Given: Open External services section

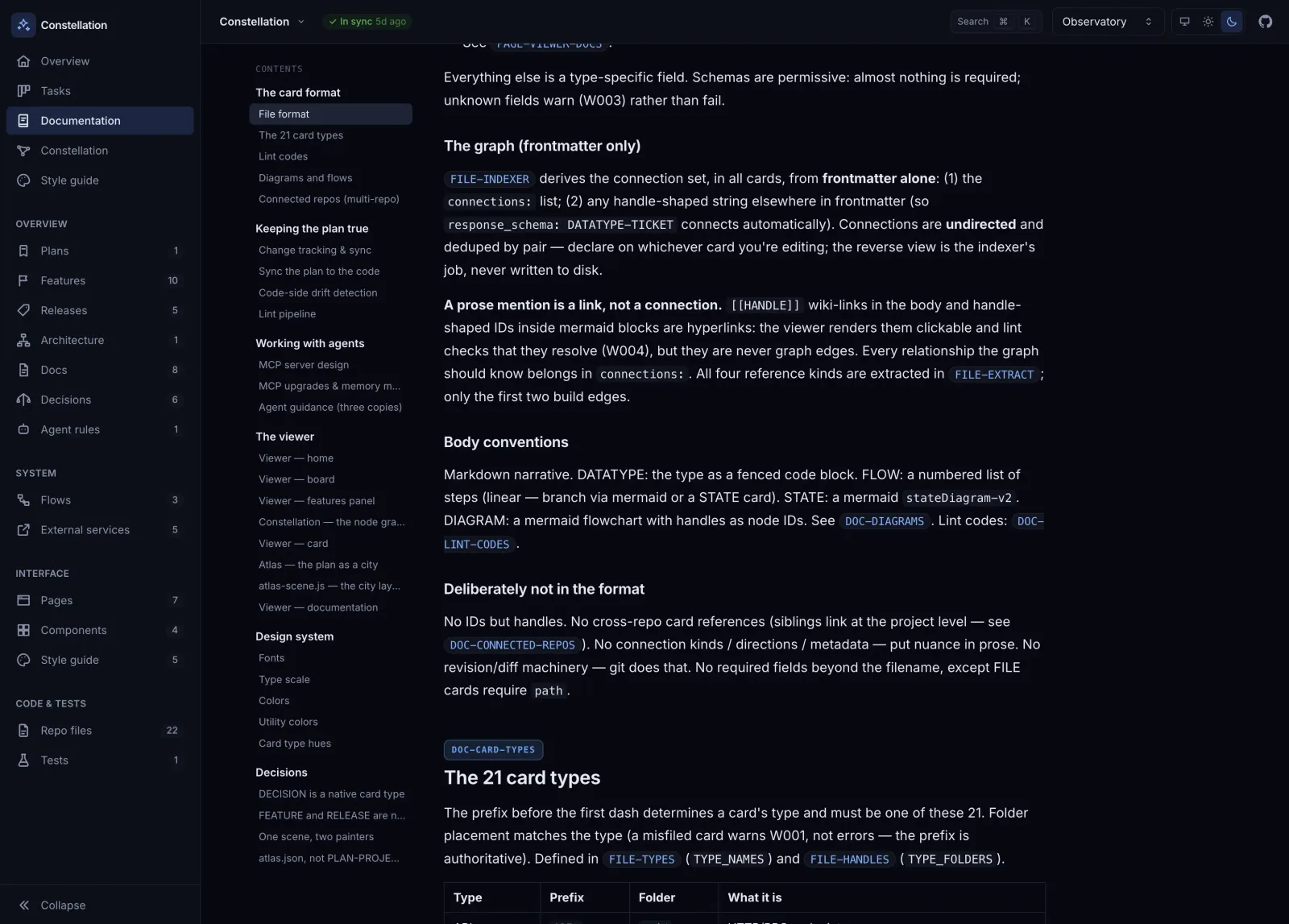Looking at the screenshot, I should (100, 530).
